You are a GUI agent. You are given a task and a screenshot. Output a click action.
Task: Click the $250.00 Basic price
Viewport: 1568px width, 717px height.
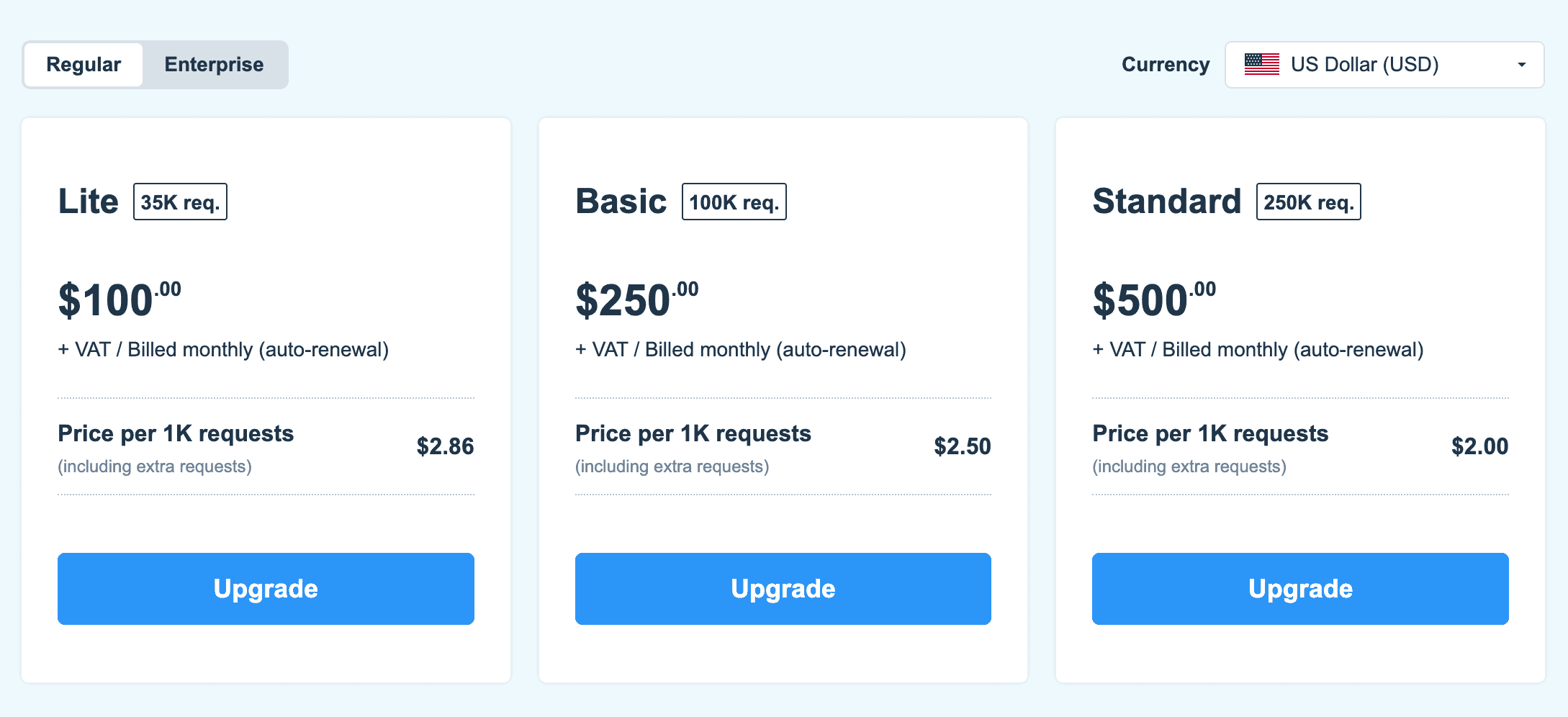pos(637,299)
